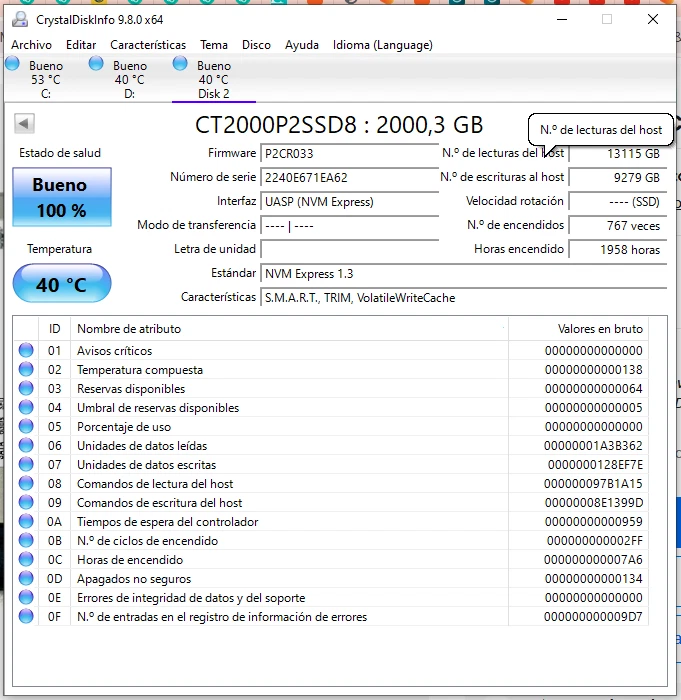The image size is (681, 700).
Task: Click the serial number field 2240E671EA62
Action: (349, 178)
